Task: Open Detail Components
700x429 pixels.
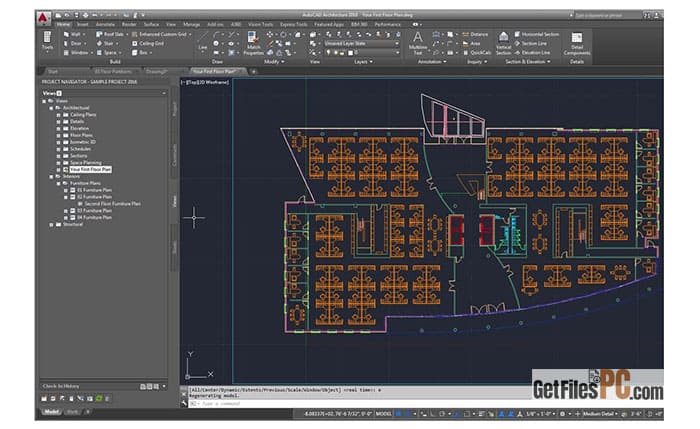Action: pyautogui.click(x=577, y=43)
